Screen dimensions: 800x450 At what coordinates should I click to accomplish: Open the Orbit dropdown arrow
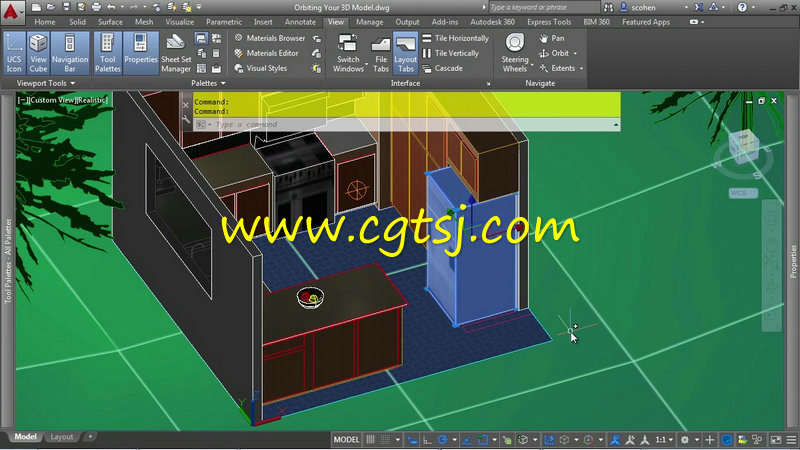click(x=576, y=54)
